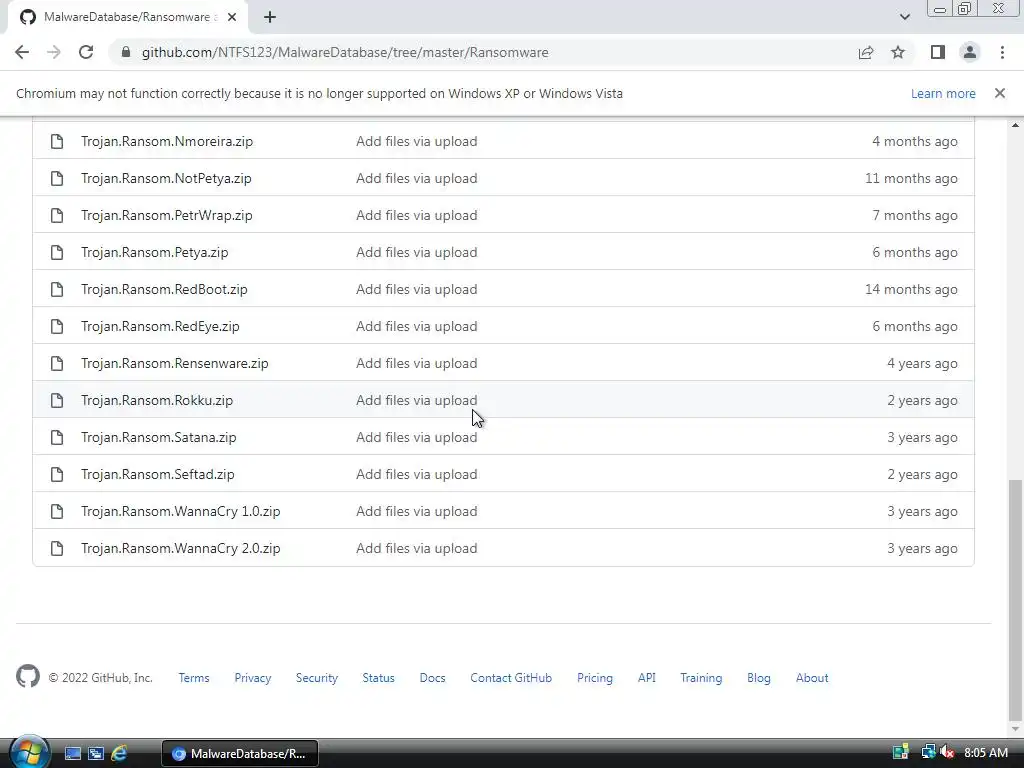The height and width of the screenshot is (768, 1024).
Task: Open Trojan.Ransom.RedEye.zip
Action: pyautogui.click(x=160, y=327)
